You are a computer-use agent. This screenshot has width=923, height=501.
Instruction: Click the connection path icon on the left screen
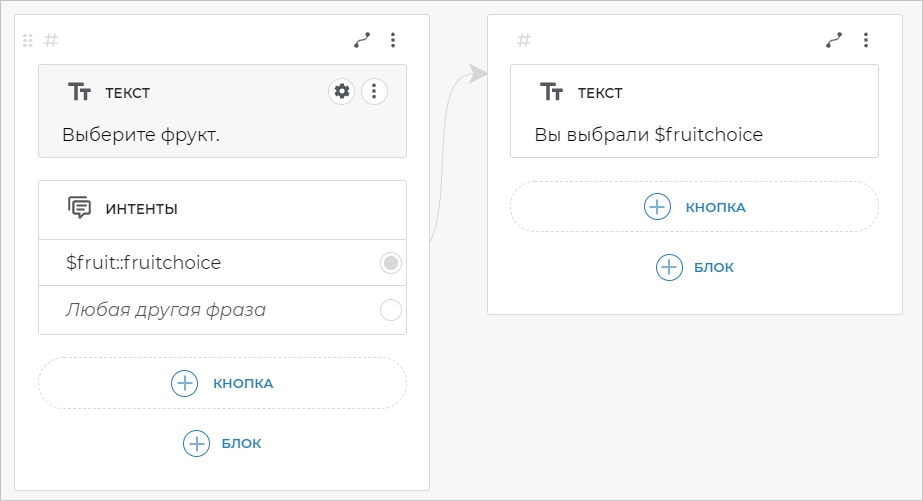pos(362,40)
